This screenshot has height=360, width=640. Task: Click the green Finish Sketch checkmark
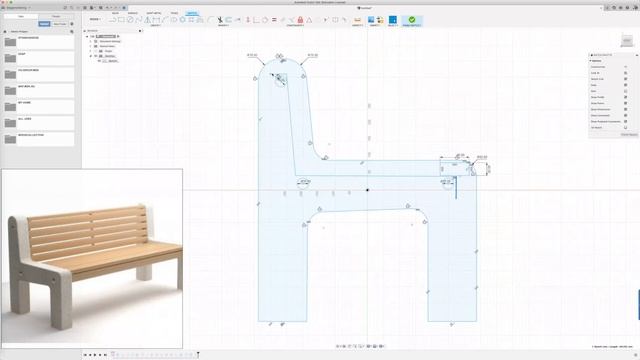pos(412,20)
